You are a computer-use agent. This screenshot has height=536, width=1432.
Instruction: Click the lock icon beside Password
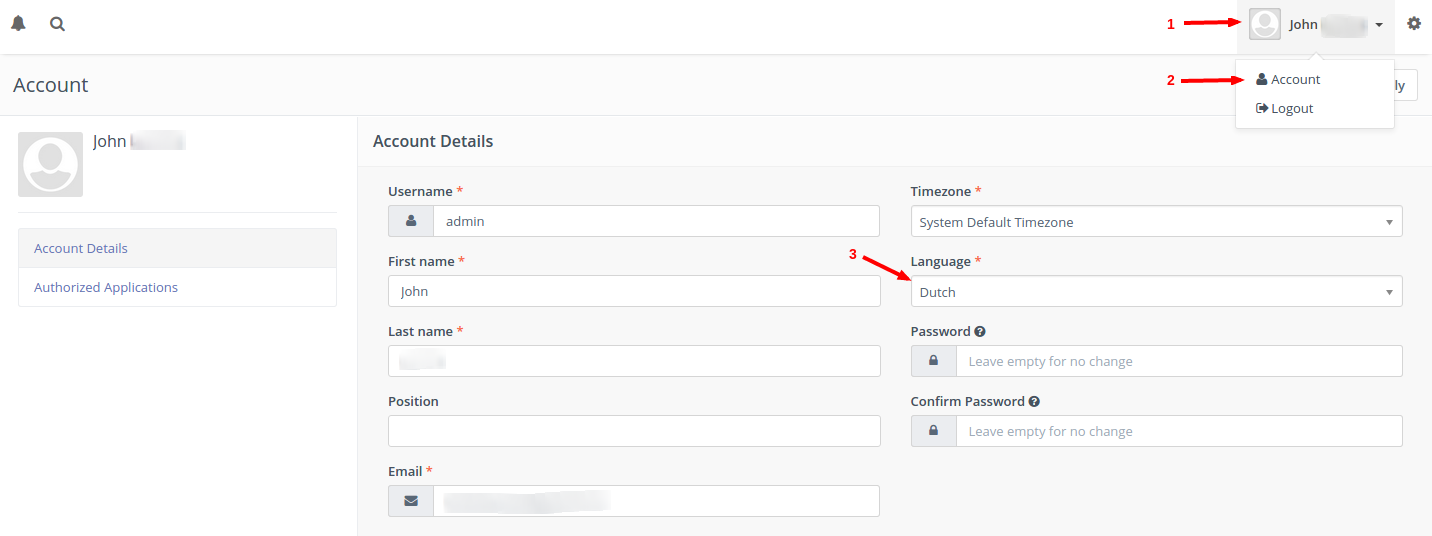pos(934,361)
